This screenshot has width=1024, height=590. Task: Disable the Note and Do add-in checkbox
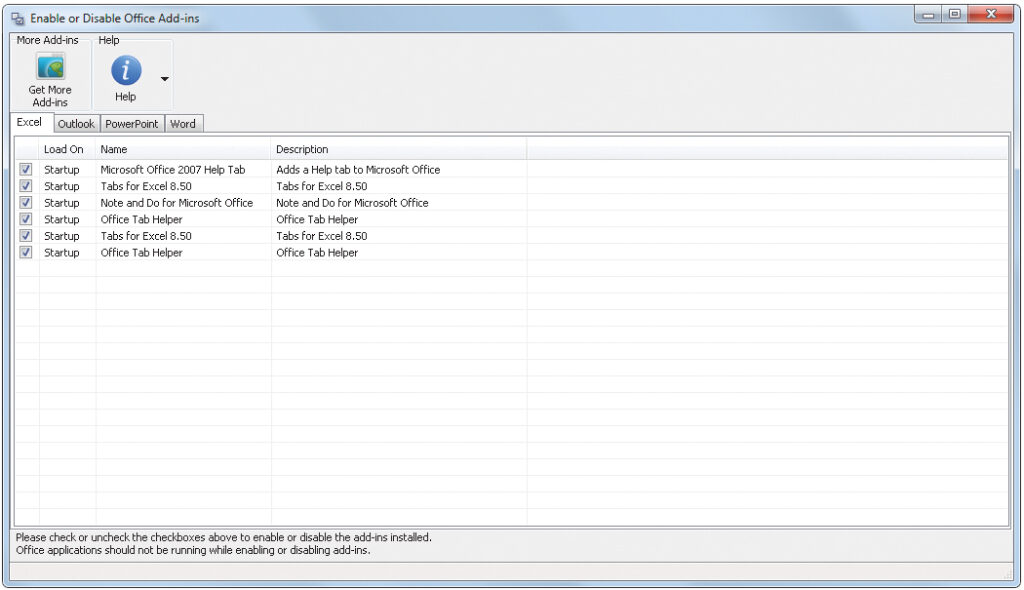click(x=26, y=203)
